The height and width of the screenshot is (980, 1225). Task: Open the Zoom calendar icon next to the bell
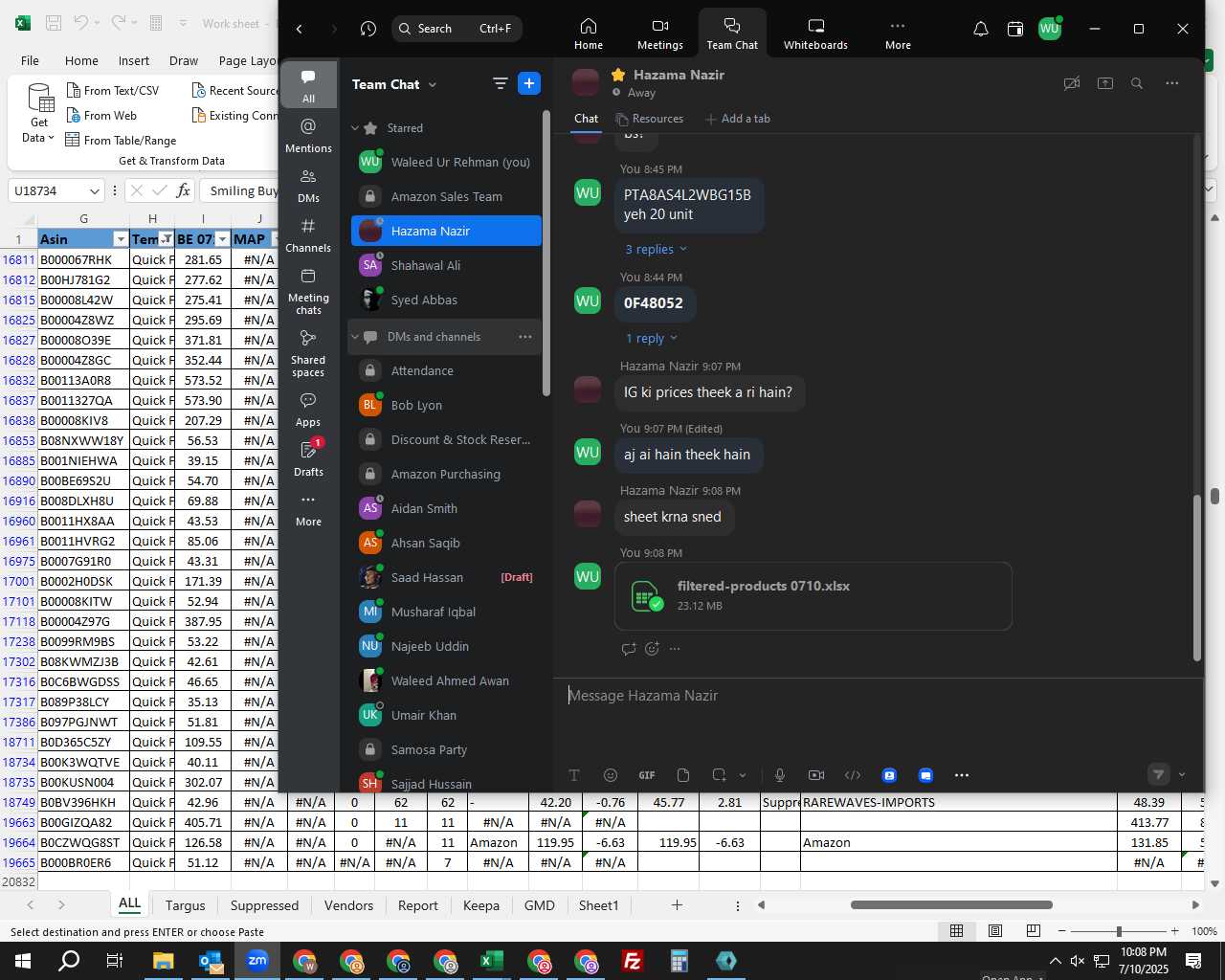click(x=1015, y=29)
